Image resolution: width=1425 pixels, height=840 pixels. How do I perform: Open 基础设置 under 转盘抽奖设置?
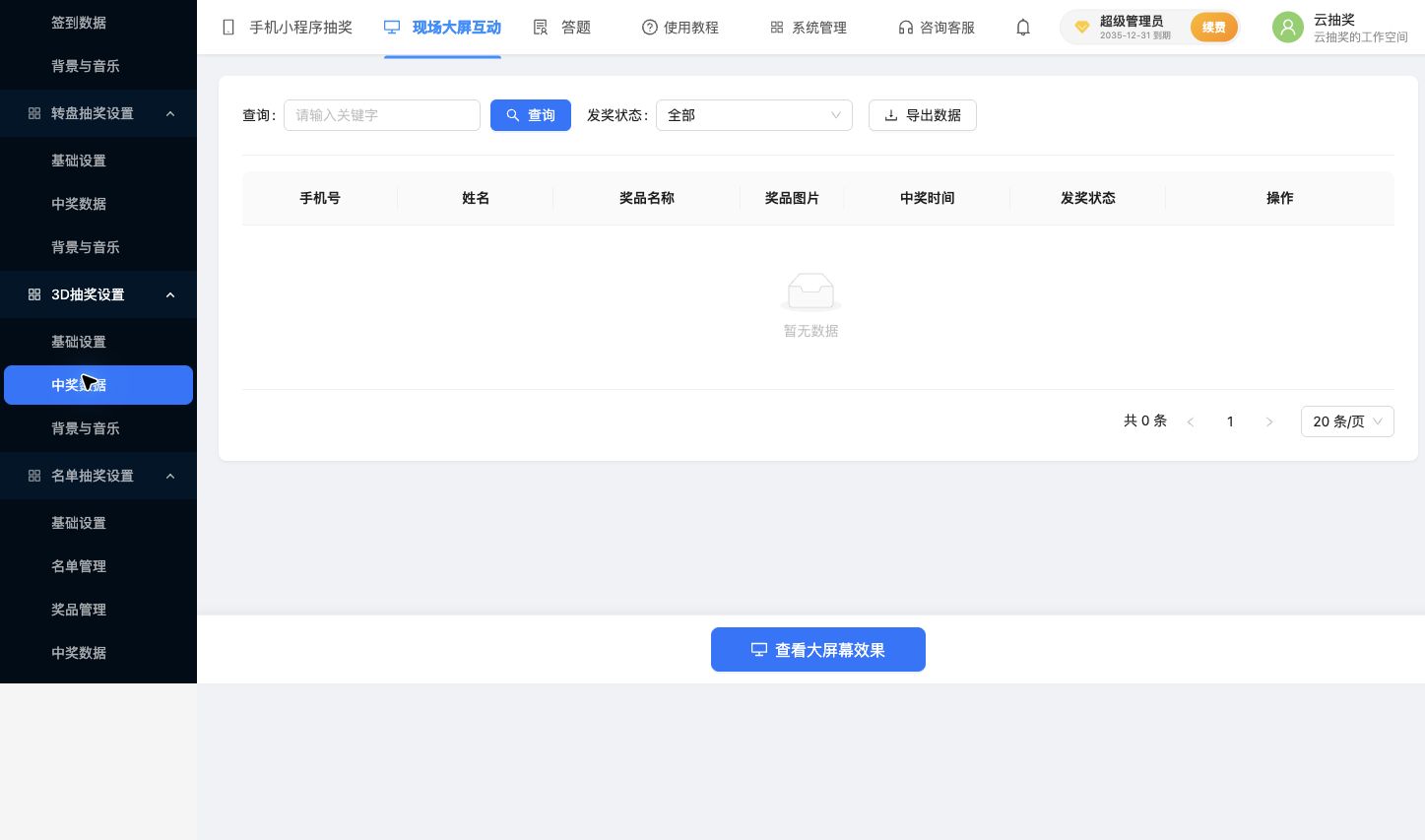(79, 161)
